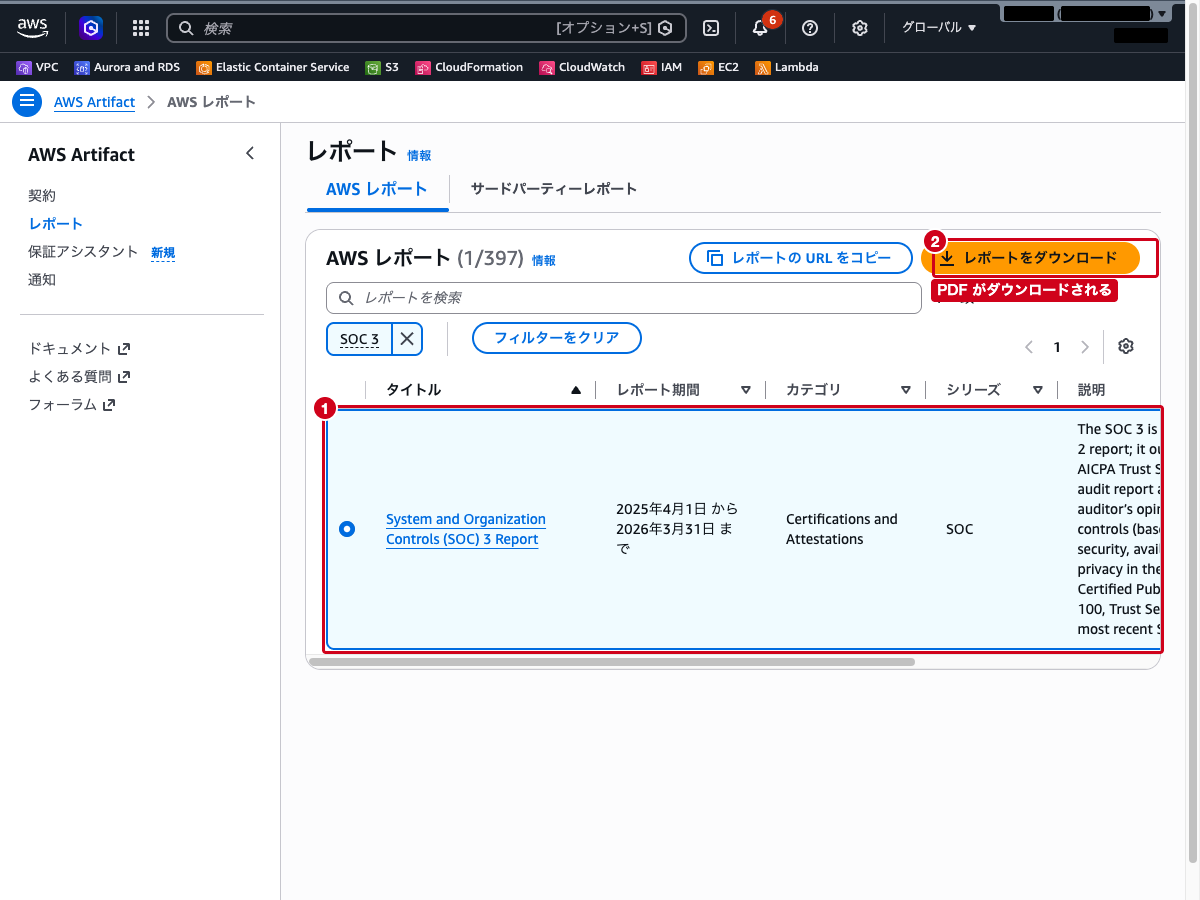
Task: Switch to サードパーティーレポート tab
Action: (554, 189)
